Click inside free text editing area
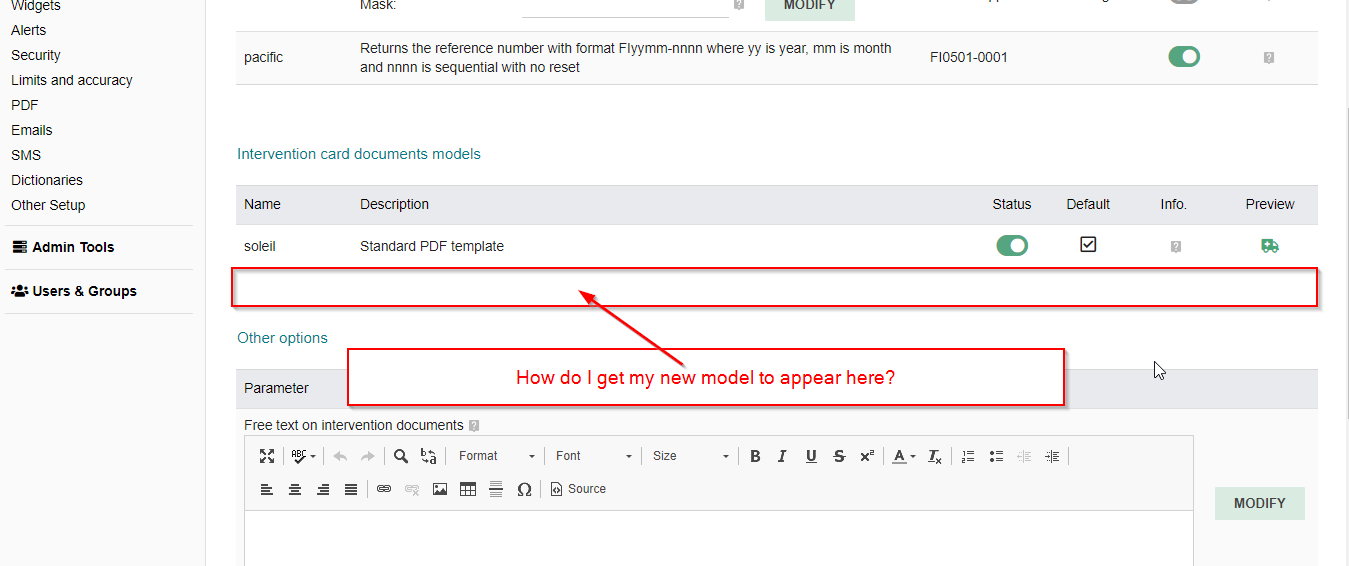The height and width of the screenshot is (566, 1349). click(719, 538)
